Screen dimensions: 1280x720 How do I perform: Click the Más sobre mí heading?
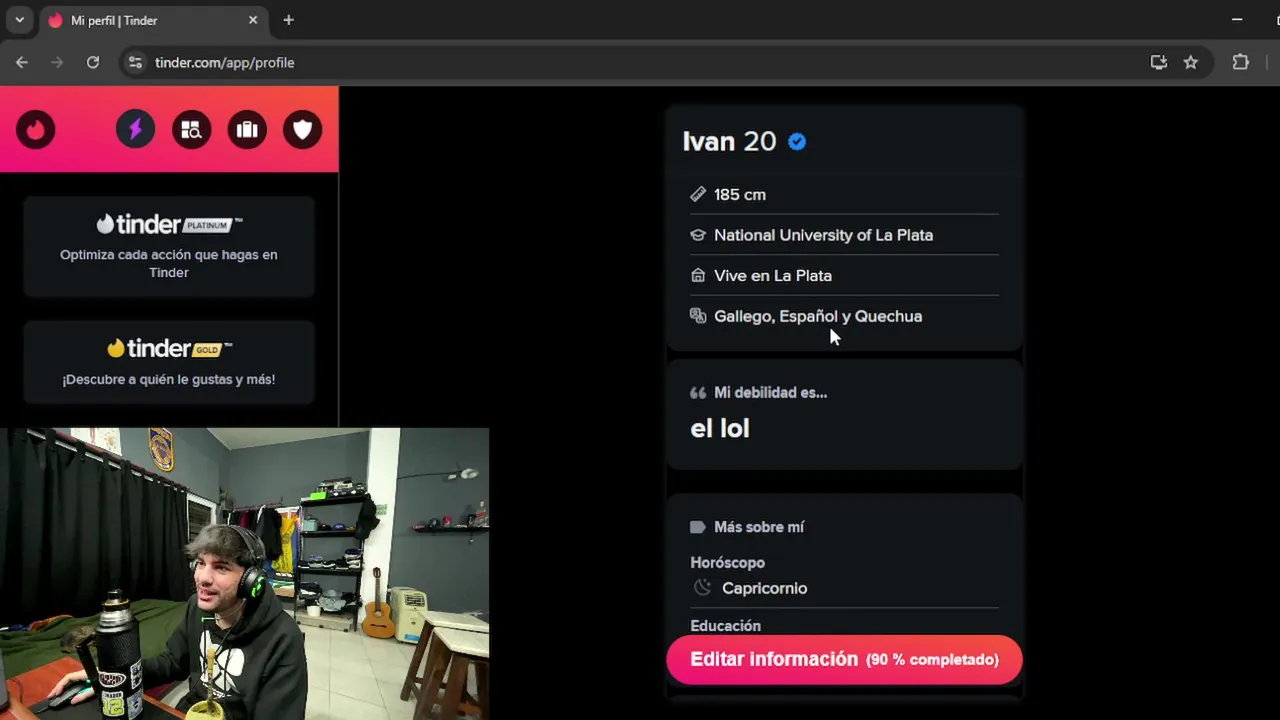pos(759,527)
